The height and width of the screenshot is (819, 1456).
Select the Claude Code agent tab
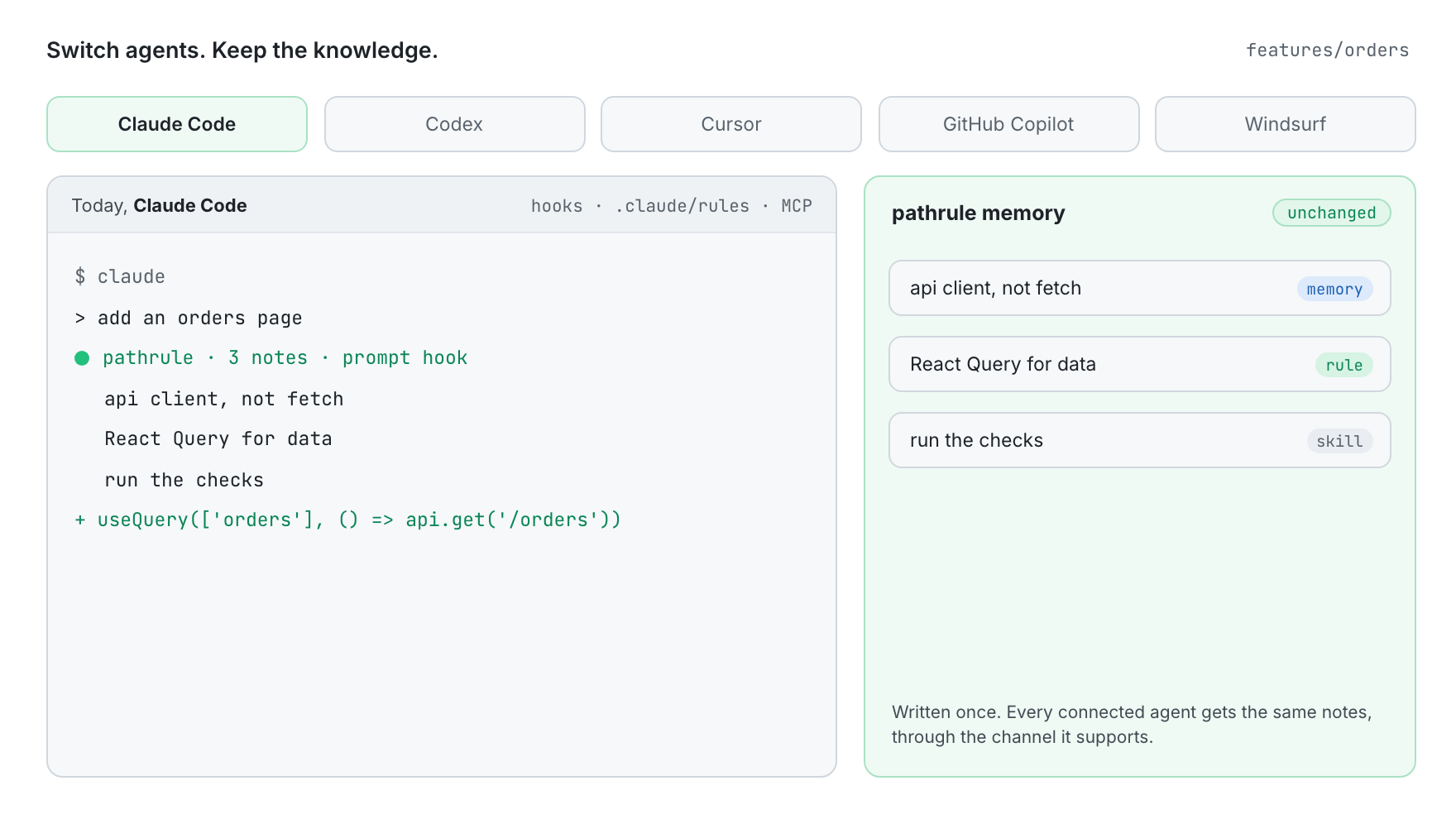coord(177,124)
